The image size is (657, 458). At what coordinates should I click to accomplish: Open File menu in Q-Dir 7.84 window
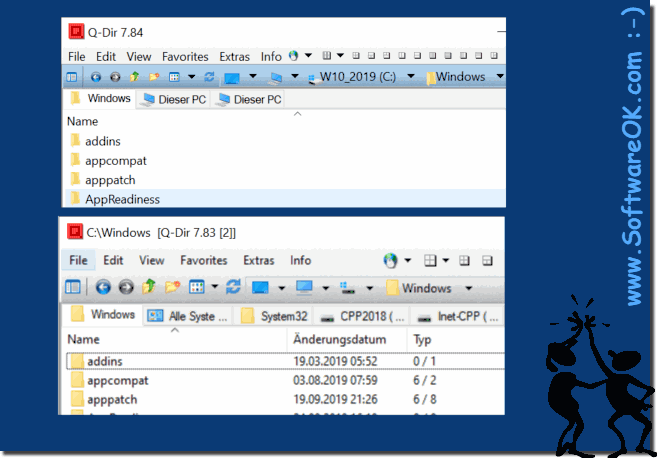(x=77, y=56)
